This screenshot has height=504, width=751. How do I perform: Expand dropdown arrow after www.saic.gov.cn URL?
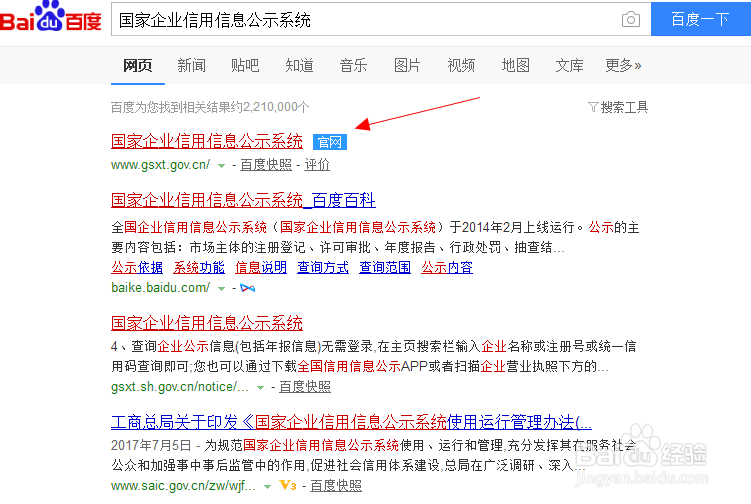(267, 487)
